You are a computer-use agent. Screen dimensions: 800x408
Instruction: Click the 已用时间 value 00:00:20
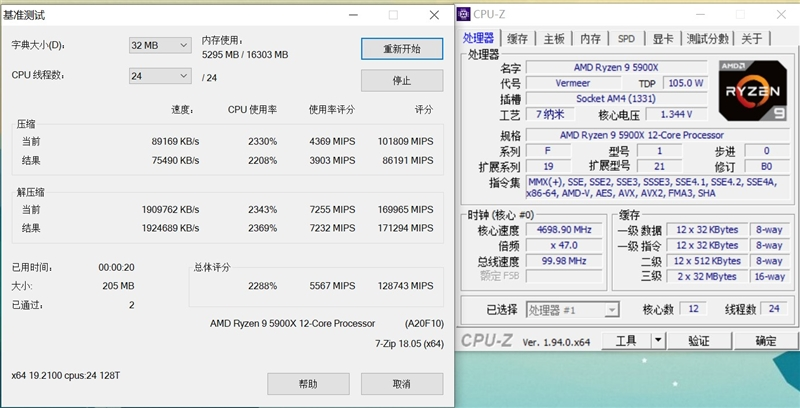116,267
